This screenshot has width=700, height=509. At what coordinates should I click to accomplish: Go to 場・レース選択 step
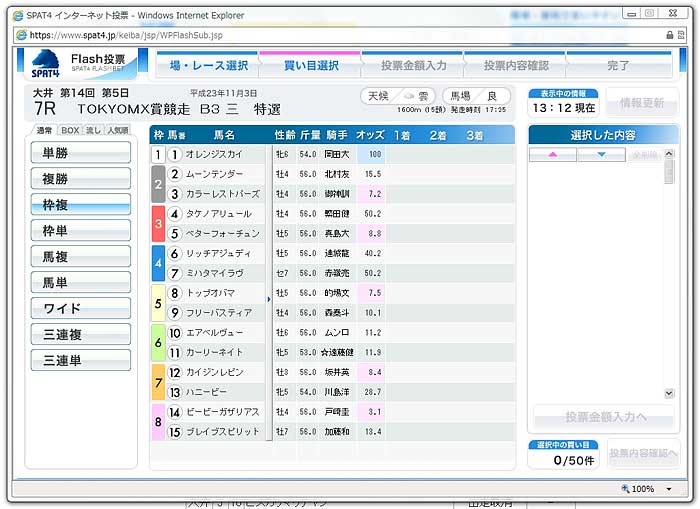(x=208, y=65)
